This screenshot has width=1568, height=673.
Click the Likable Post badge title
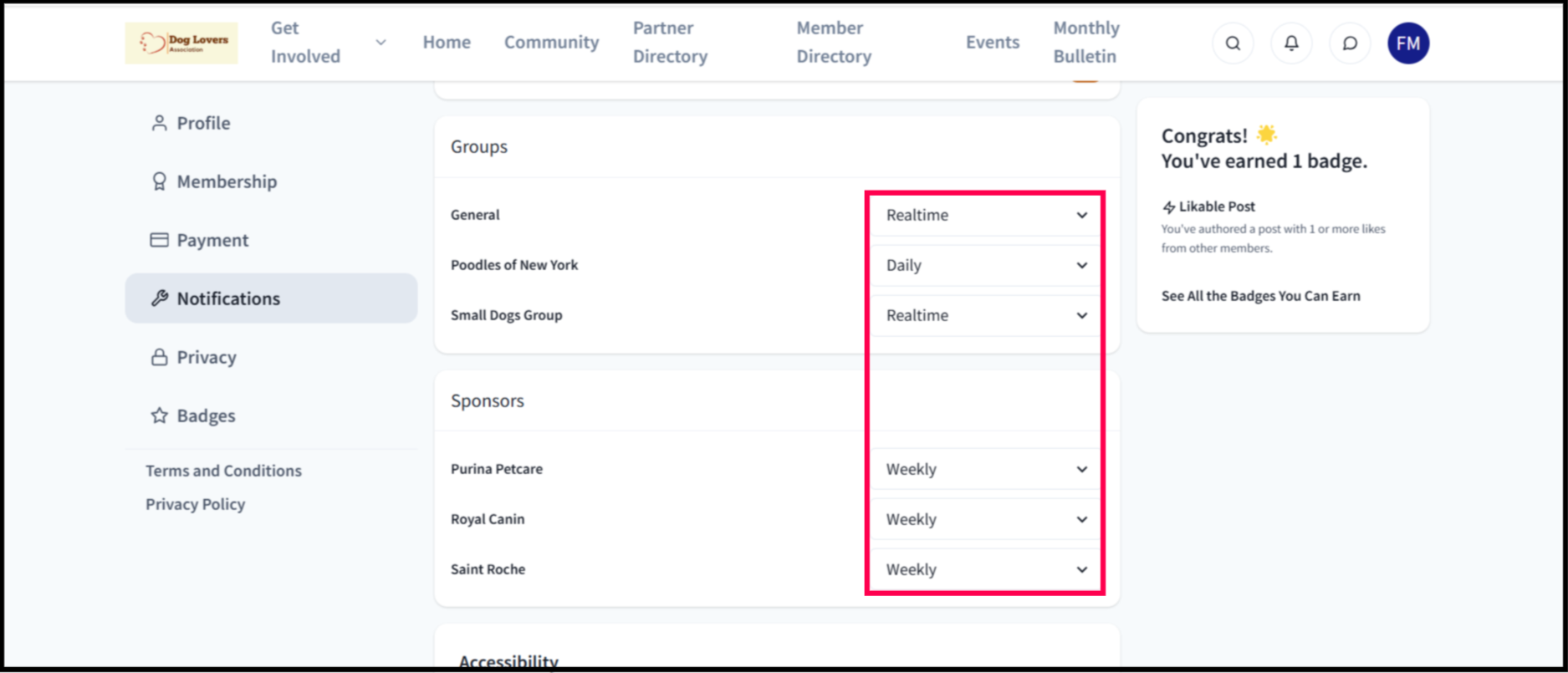[x=1217, y=206]
